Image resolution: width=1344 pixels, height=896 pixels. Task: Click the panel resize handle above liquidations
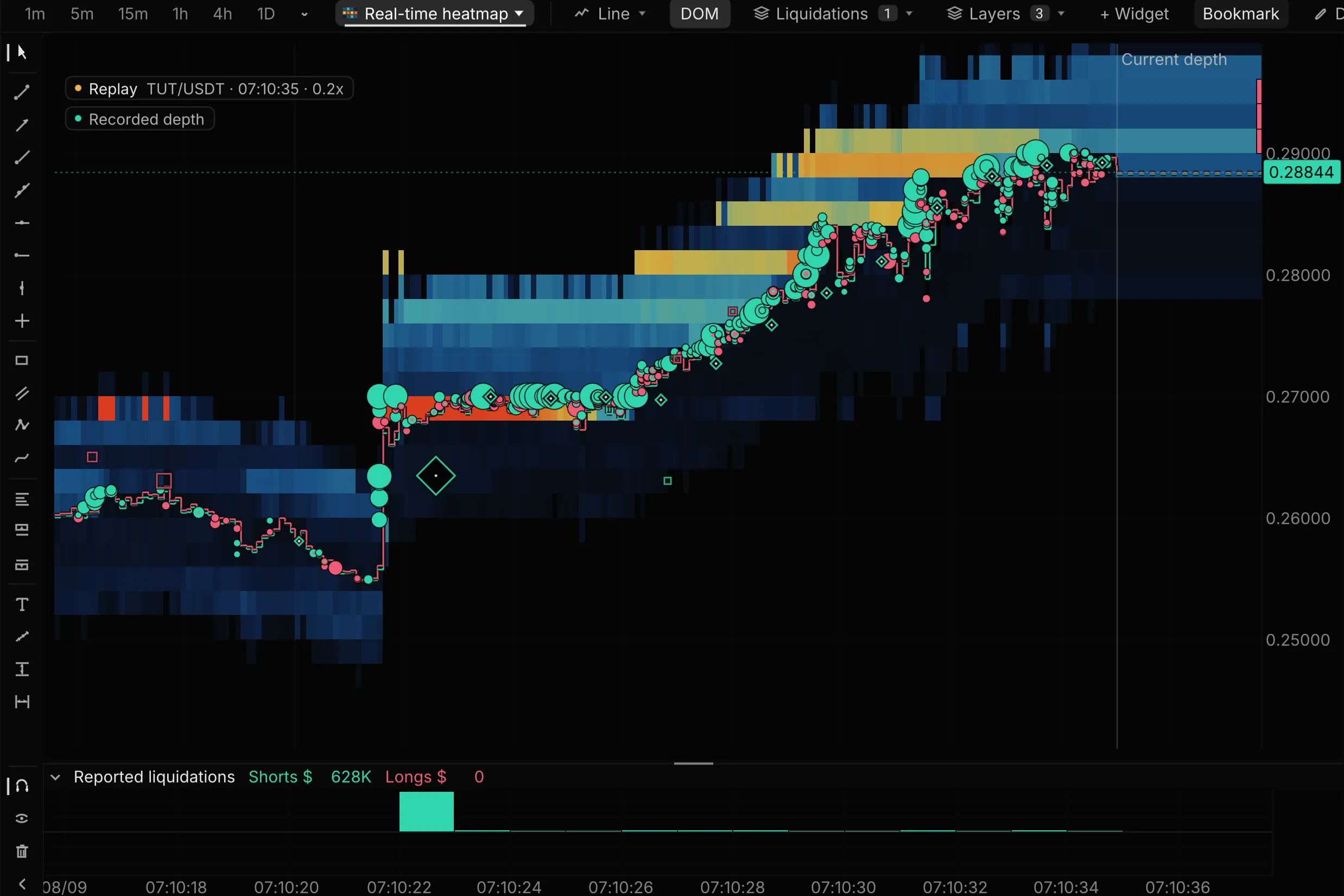pos(693,764)
